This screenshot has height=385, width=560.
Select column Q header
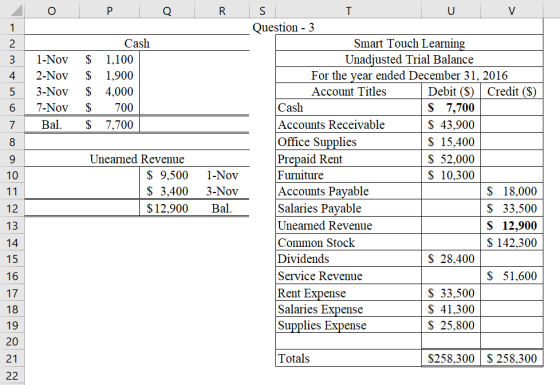point(167,11)
